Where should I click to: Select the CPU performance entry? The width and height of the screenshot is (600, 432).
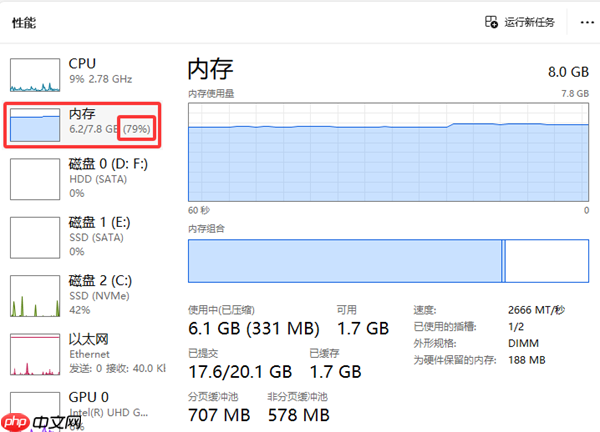click(96, 70)
